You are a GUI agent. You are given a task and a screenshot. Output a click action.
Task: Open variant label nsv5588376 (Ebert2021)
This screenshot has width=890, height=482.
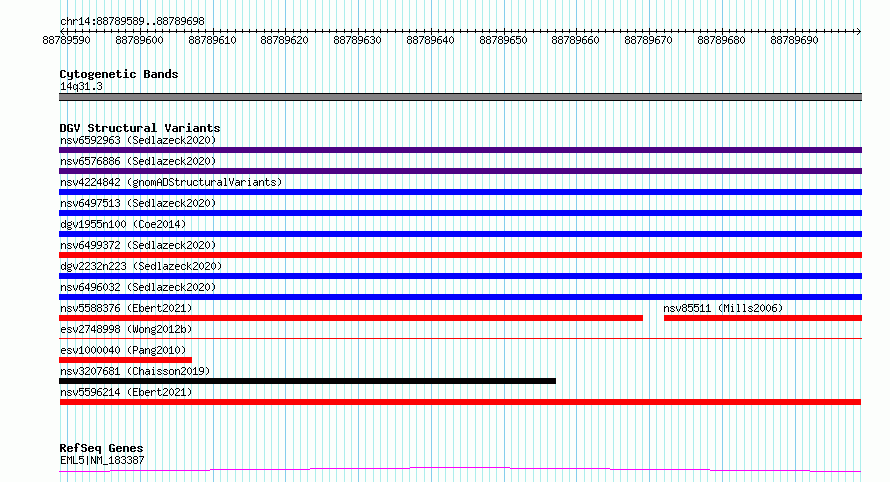pyautogui.click(x=126, y=308)
